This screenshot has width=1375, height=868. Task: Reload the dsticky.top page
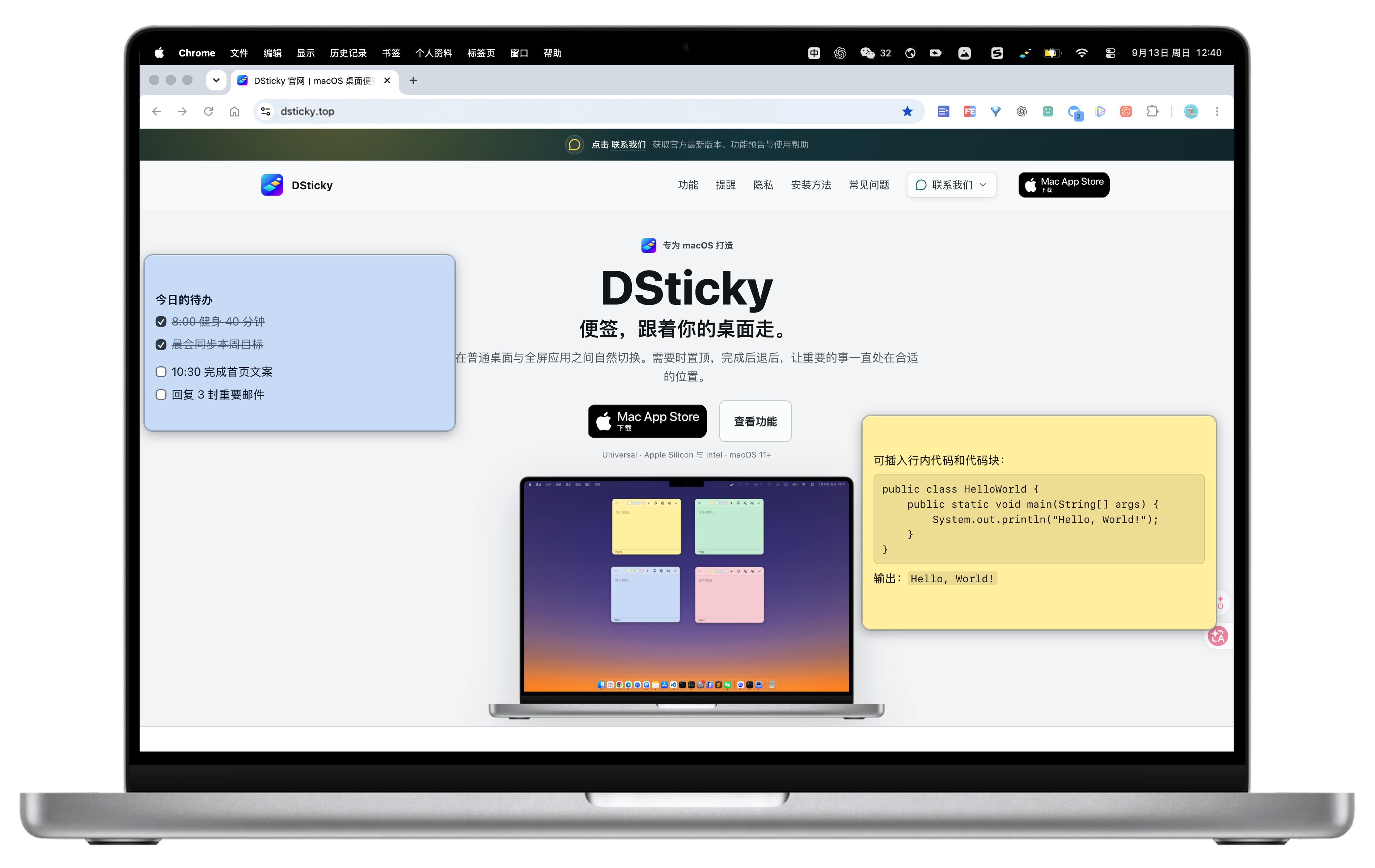[x=208, y=111]
